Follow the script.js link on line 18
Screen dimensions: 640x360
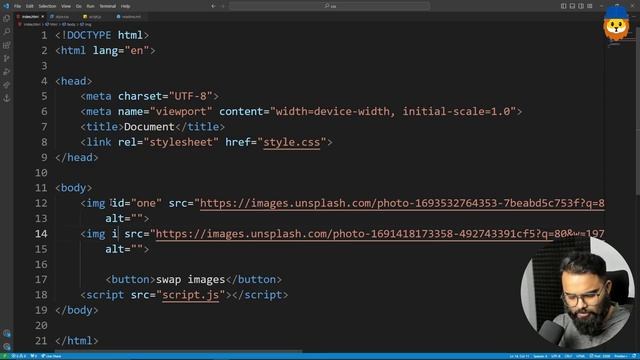coord(191,295)
